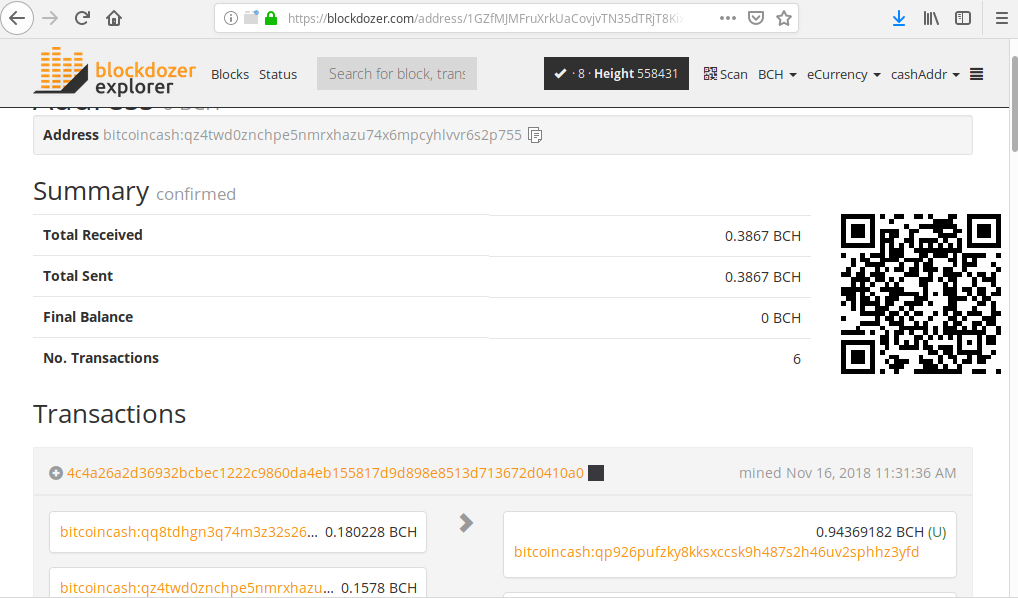Screen dimensions: 1018x598
Task: Show site information via the info icon
Action: pyautogui.click(x=230, y=18)
